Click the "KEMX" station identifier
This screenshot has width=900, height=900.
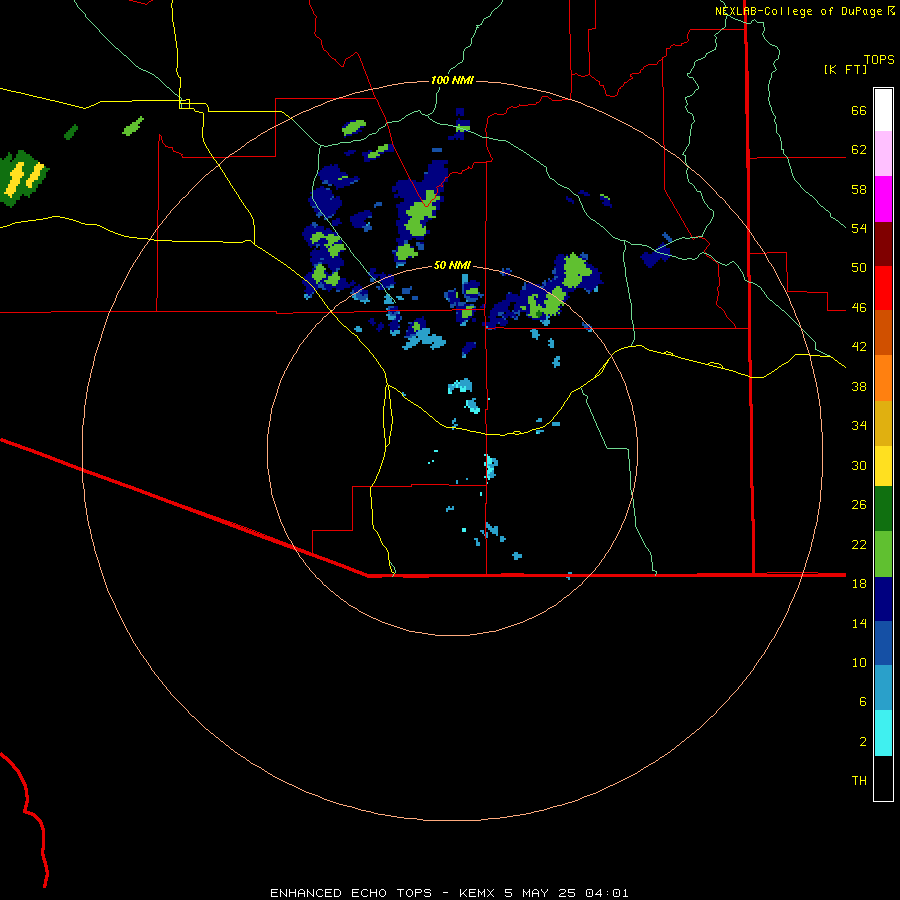(x=479, y=893)
